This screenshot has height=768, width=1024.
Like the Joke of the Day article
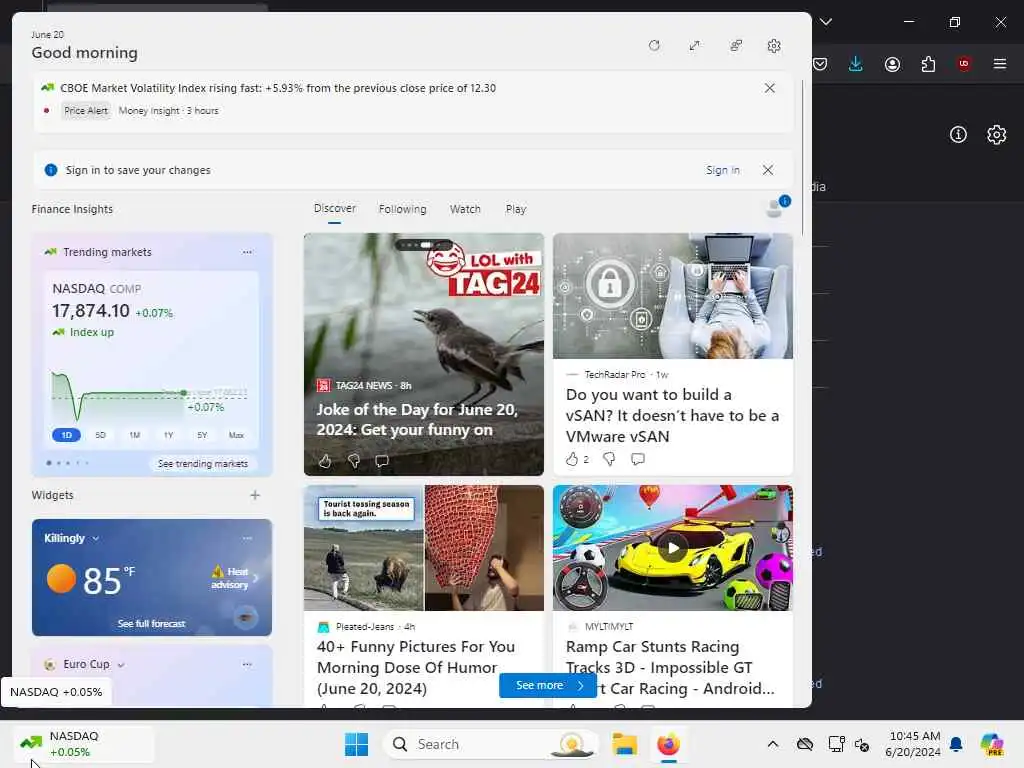325,462
